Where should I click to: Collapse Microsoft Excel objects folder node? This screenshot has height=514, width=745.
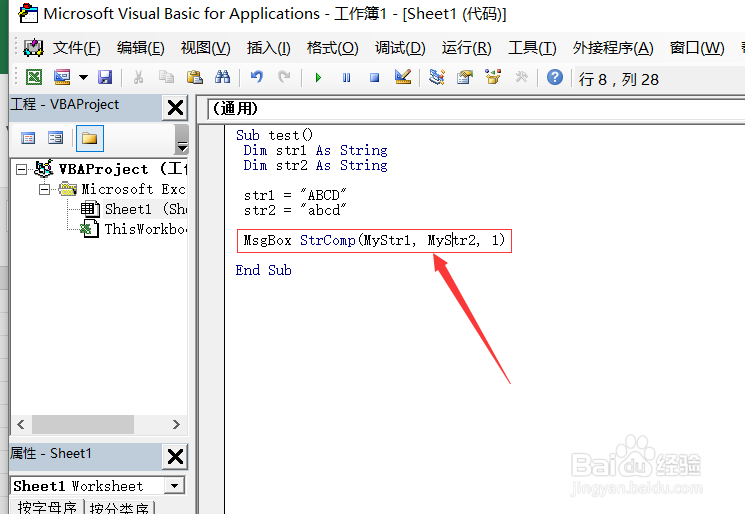pyautogui.click(x=44, y=190)
